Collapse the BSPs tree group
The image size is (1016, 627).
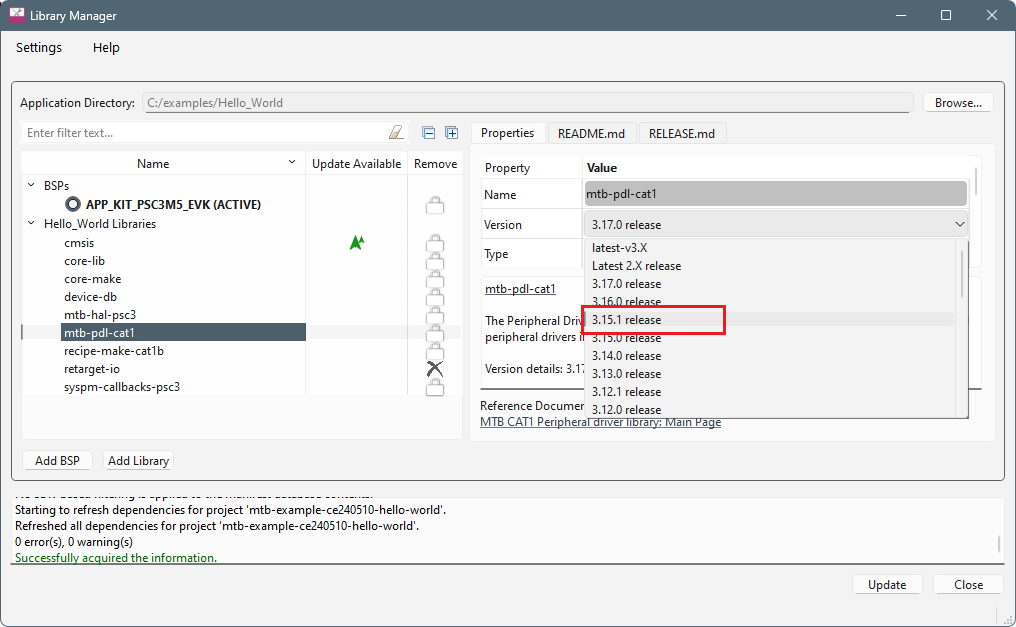31,186
